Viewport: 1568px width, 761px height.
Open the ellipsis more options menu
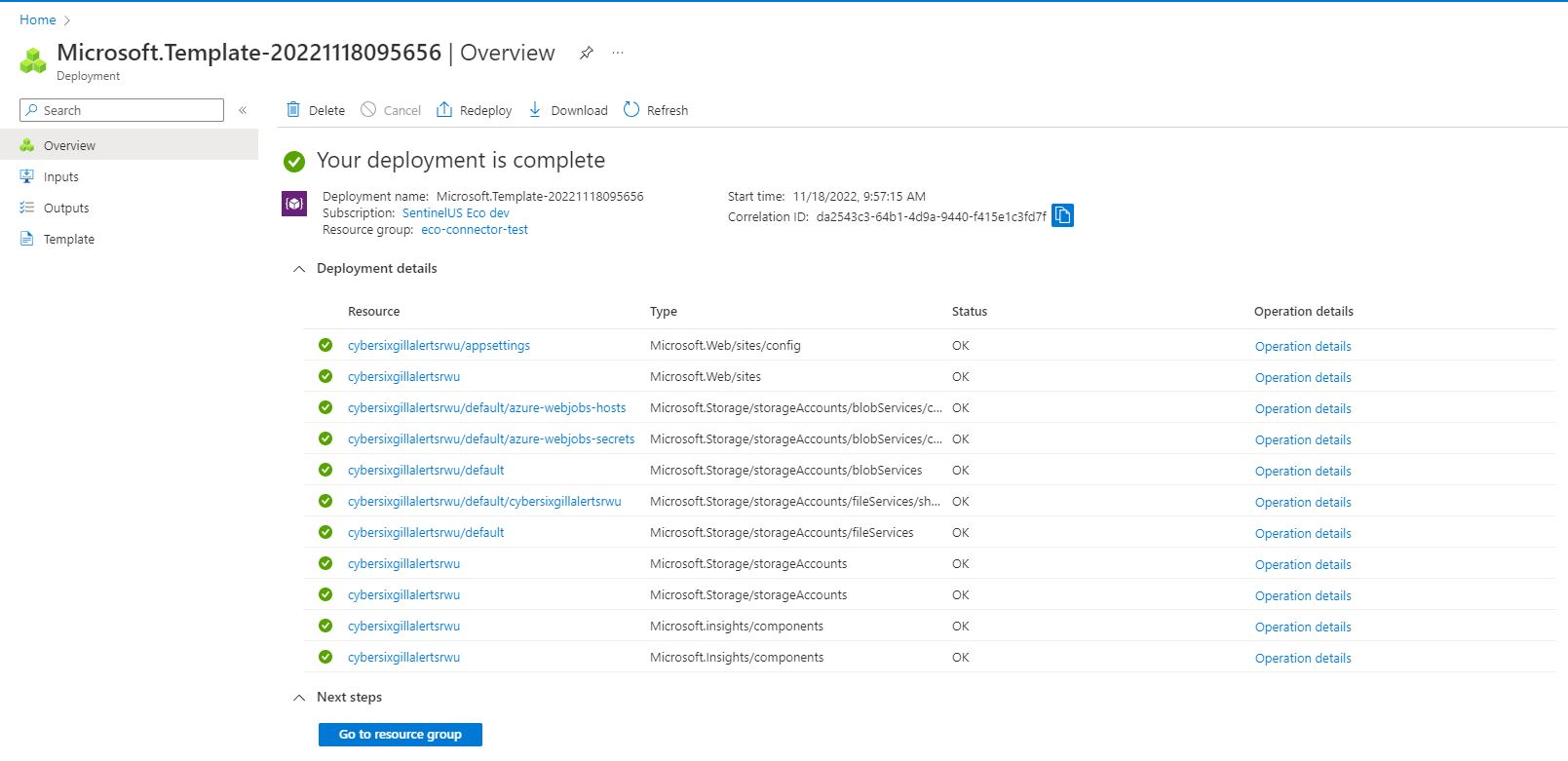pyautogui.click(x=618, y=53)
